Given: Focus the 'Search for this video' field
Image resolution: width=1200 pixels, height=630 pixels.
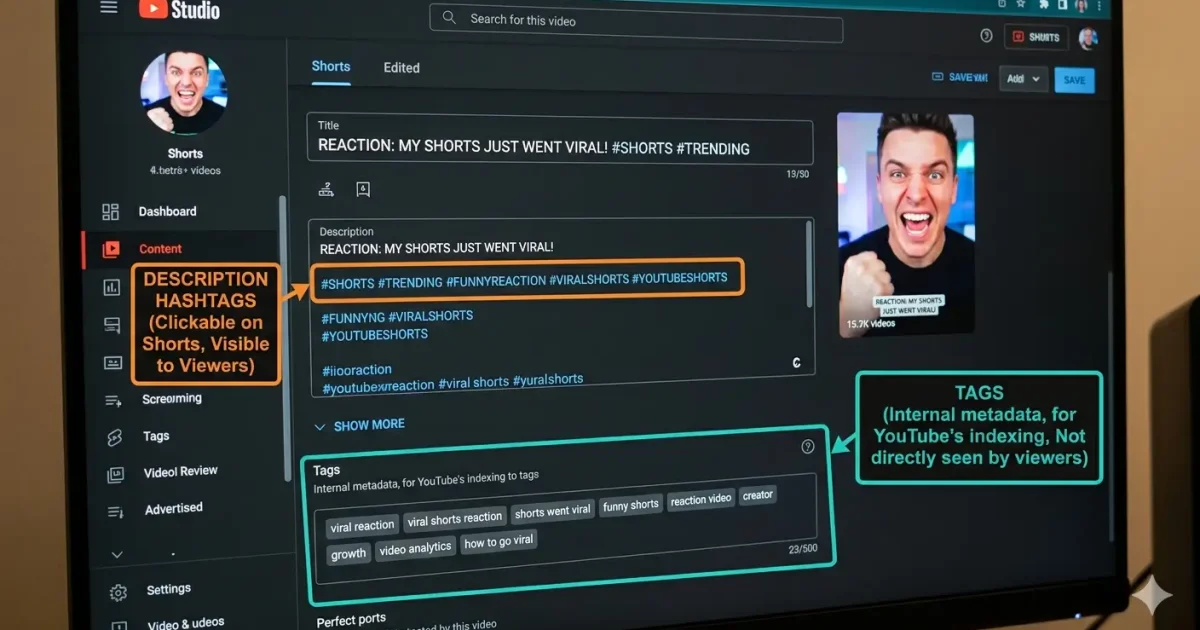Looking at the screenshot, I should tap(636, 22).
